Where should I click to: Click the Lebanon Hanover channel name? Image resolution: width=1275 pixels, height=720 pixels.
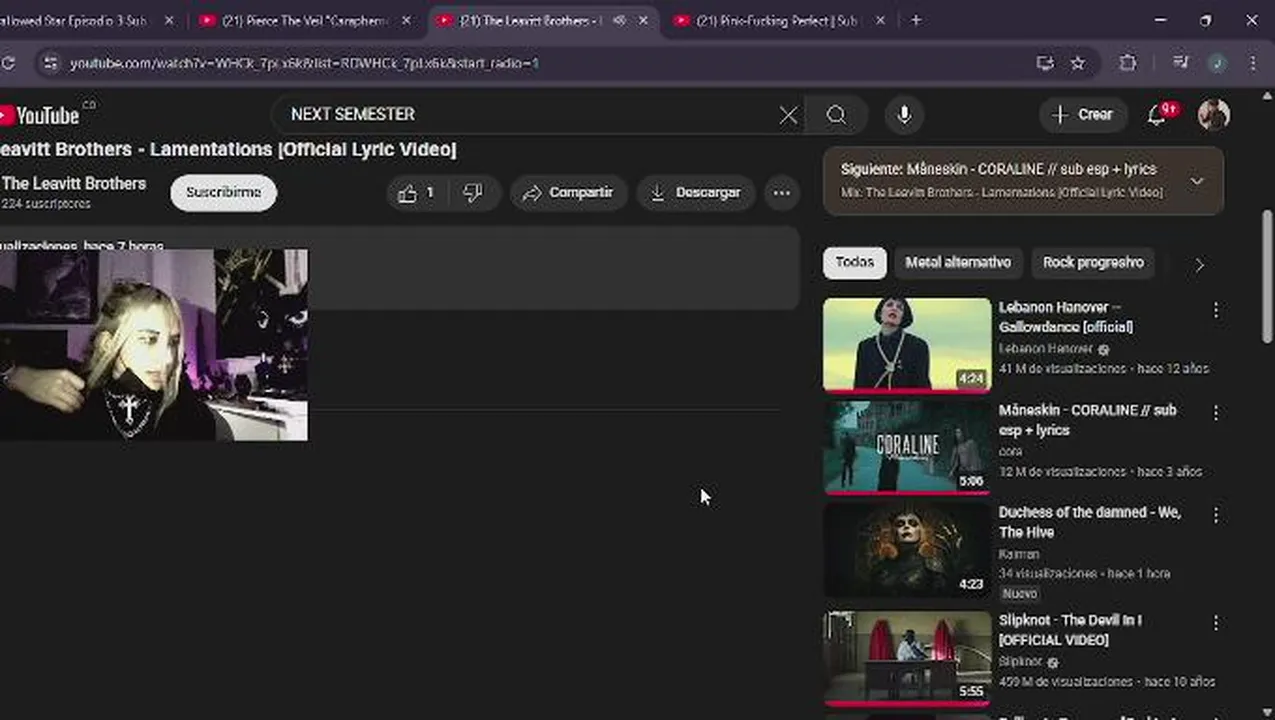coord(1045,349)
